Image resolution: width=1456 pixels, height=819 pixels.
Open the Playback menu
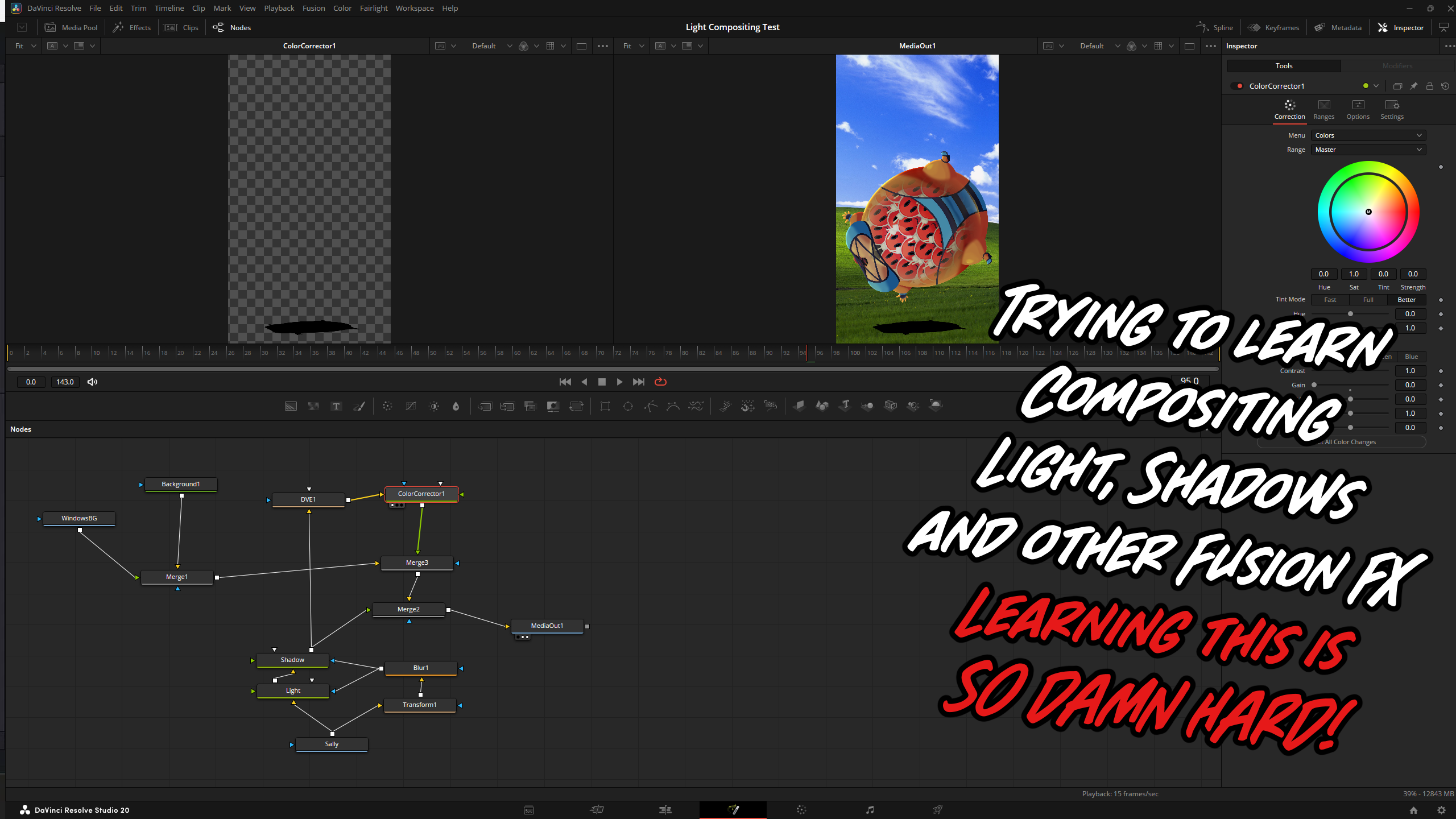[279, 8]
